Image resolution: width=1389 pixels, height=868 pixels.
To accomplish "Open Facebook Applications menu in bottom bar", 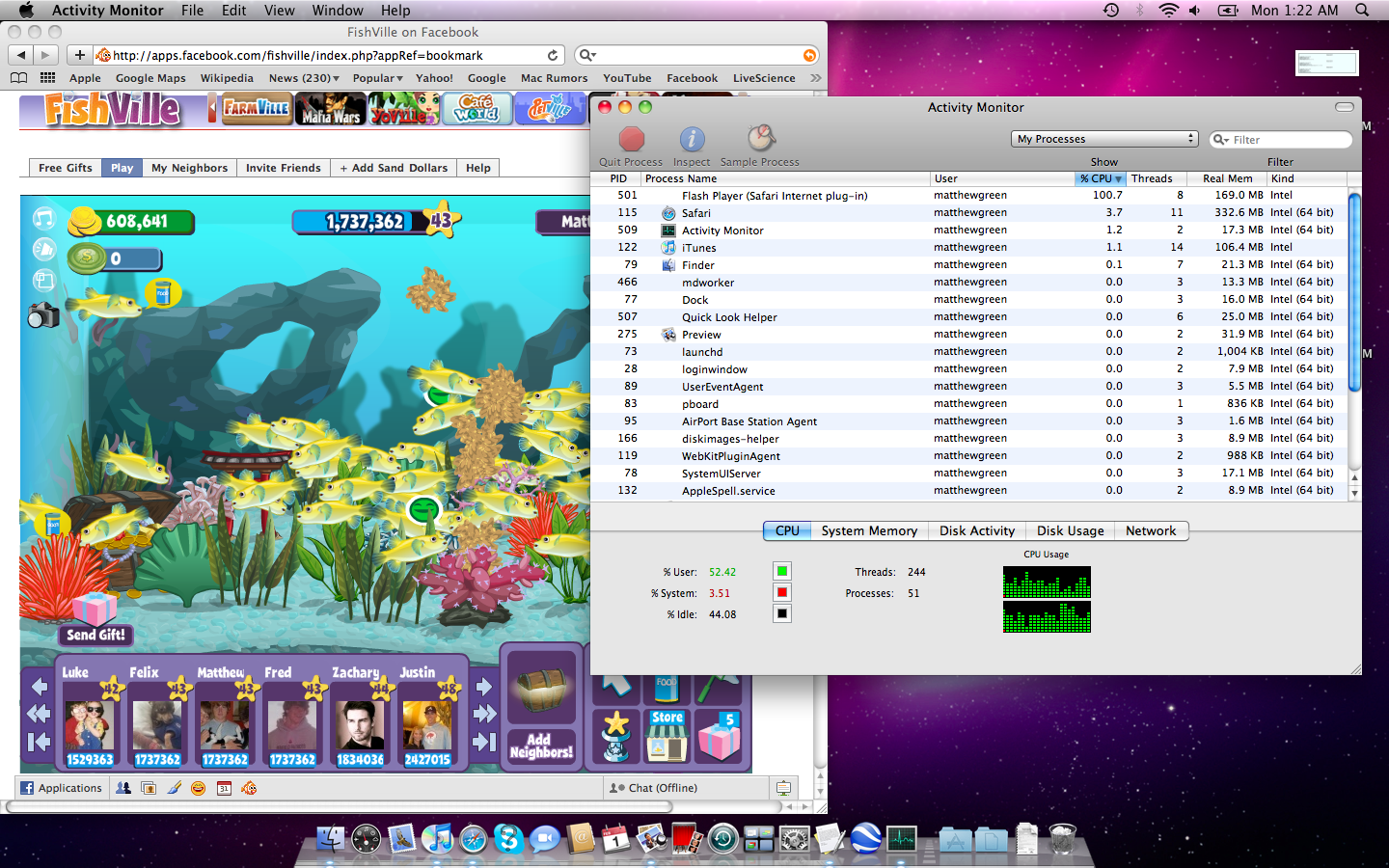I will click(x=61, y=788).
